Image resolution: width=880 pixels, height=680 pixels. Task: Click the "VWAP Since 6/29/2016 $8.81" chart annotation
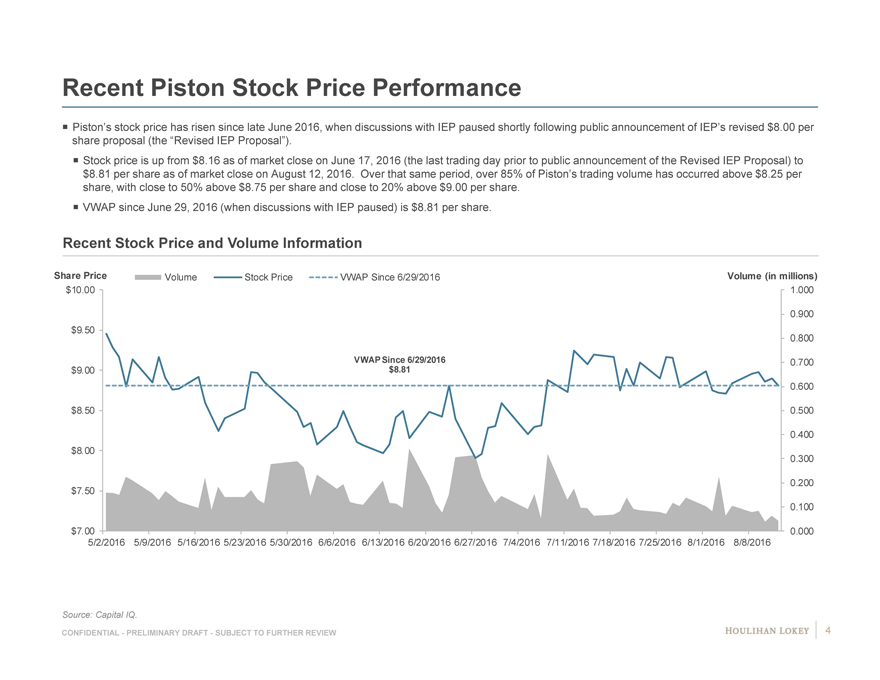pos(400,365)
